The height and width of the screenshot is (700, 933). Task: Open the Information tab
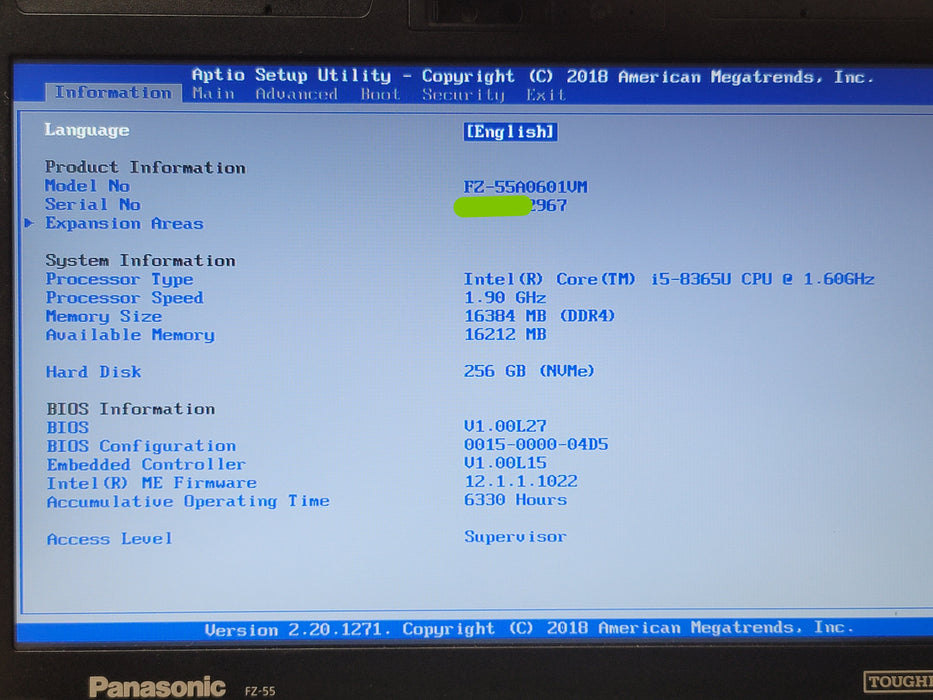coord(113,93)
